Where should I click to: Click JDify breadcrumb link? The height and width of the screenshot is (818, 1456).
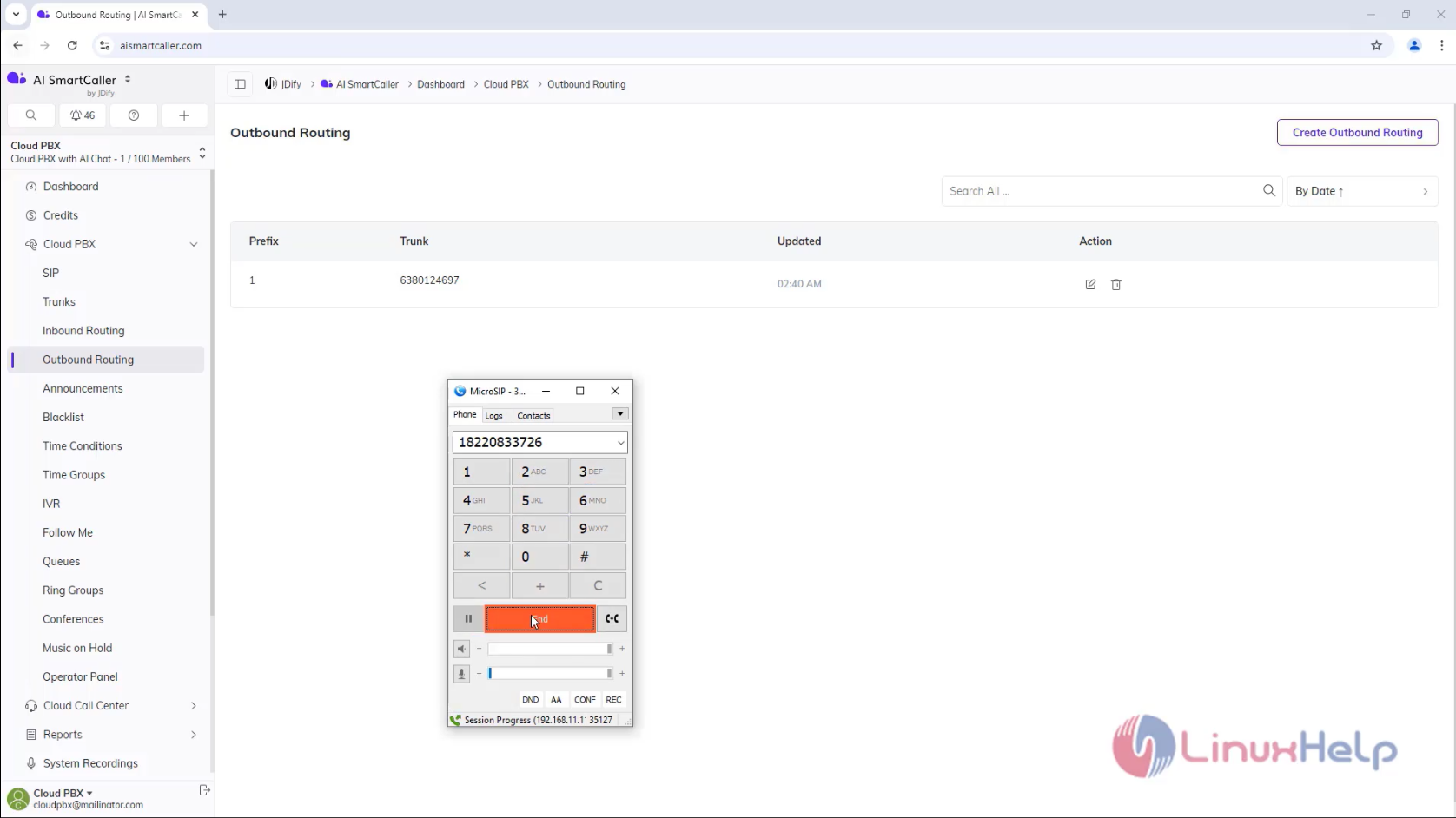(x=283, y=84)
